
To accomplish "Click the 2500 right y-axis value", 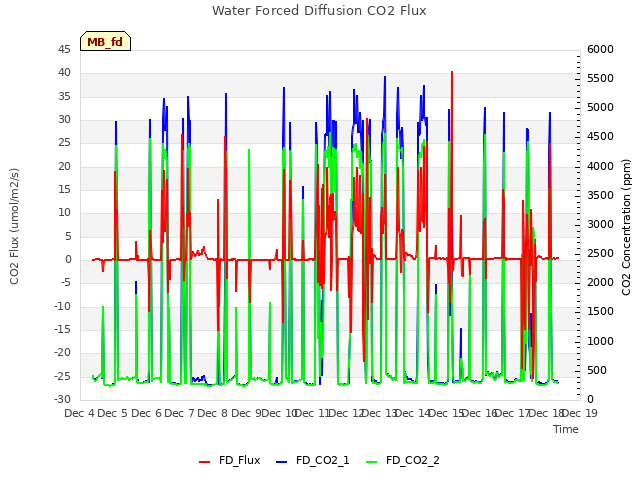I will (600, 253).
